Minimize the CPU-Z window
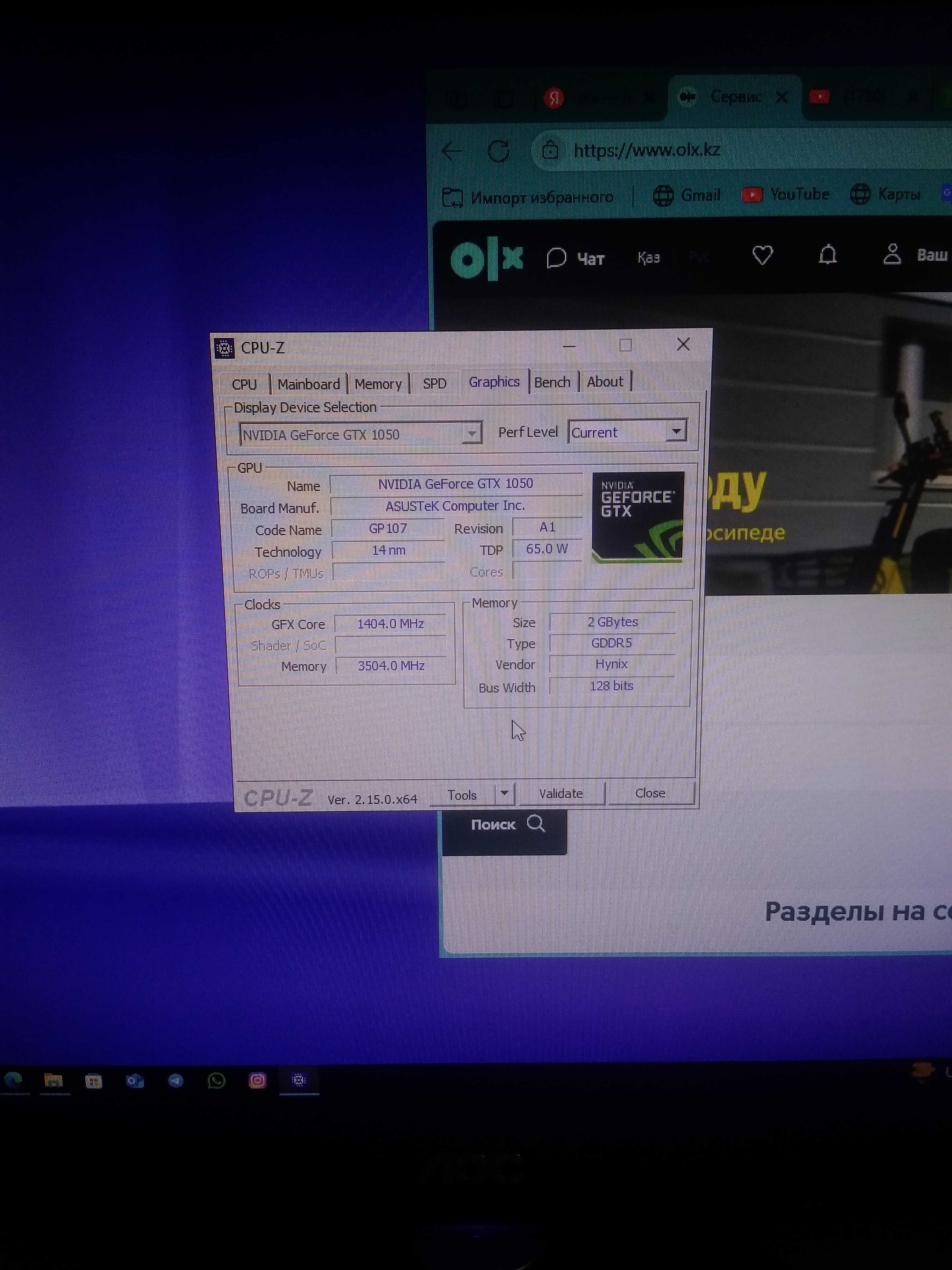This screenshot has height=1270, width=952. 569,346
